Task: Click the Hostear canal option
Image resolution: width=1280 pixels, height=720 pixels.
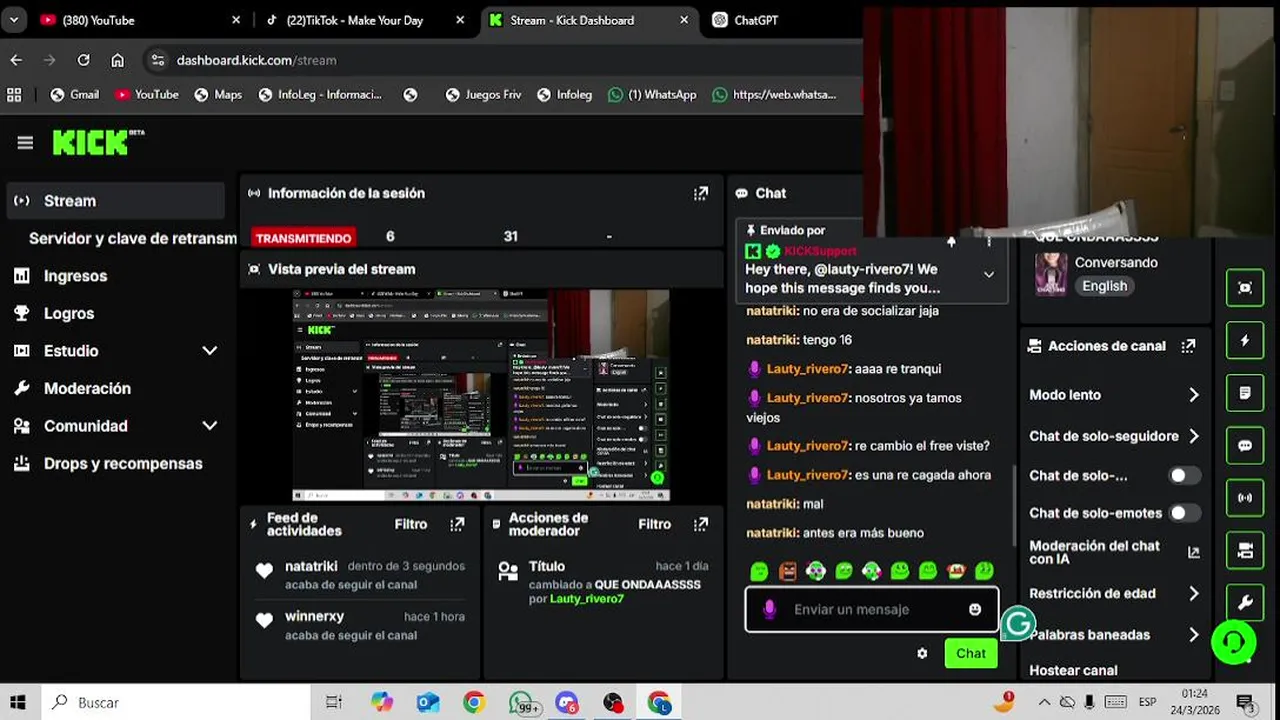Action: pyautogui.click(x=1073, y=671)
